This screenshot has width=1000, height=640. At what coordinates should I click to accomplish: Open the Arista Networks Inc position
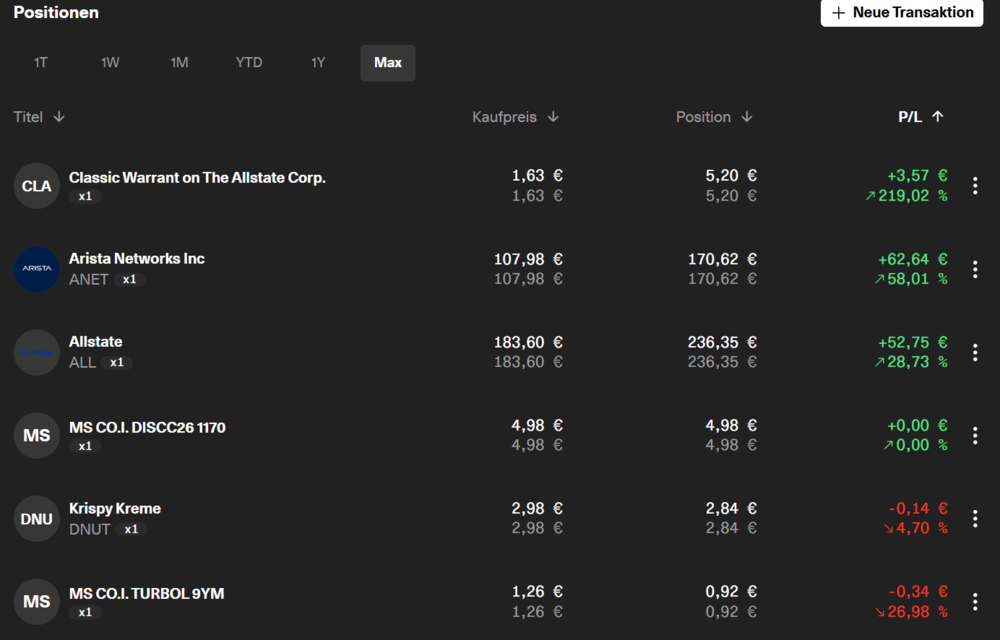136,258
